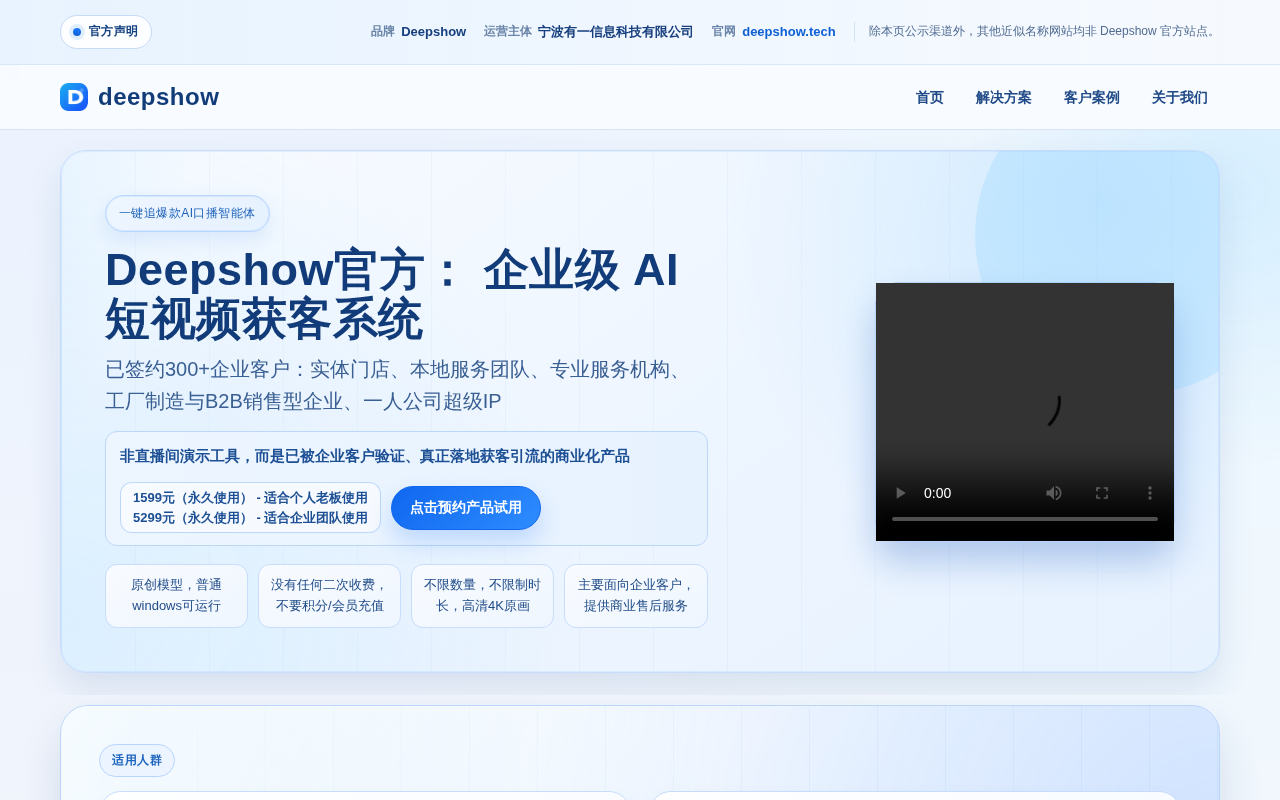This screenshot has height=800, width=1280.
Task: Open the 客户案例 page
Action: (1092, 98)
